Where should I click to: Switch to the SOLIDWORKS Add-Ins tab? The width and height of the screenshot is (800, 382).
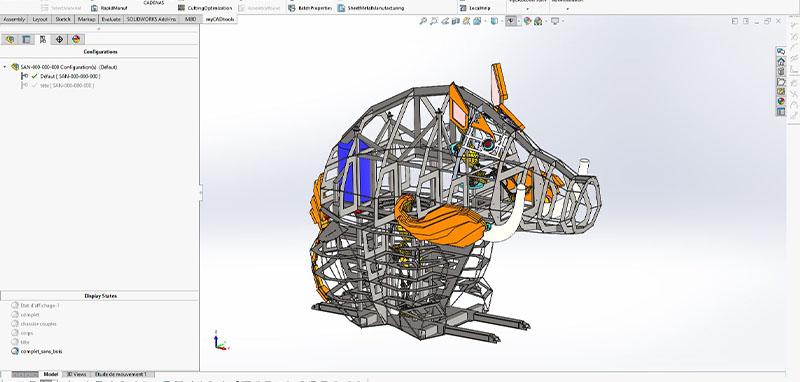tap(152, 19)
